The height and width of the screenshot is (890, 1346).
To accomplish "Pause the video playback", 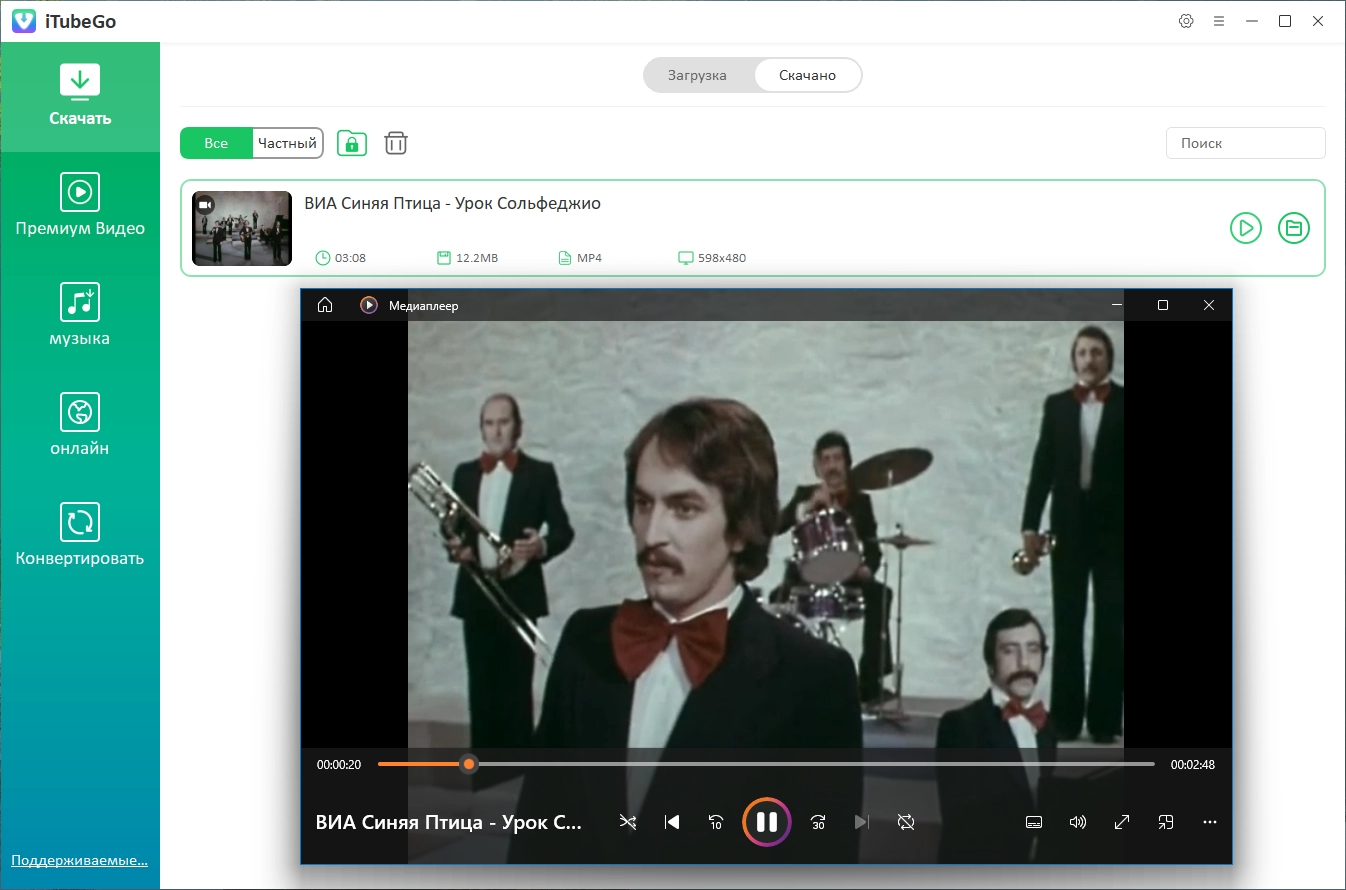I will [767, 822].
